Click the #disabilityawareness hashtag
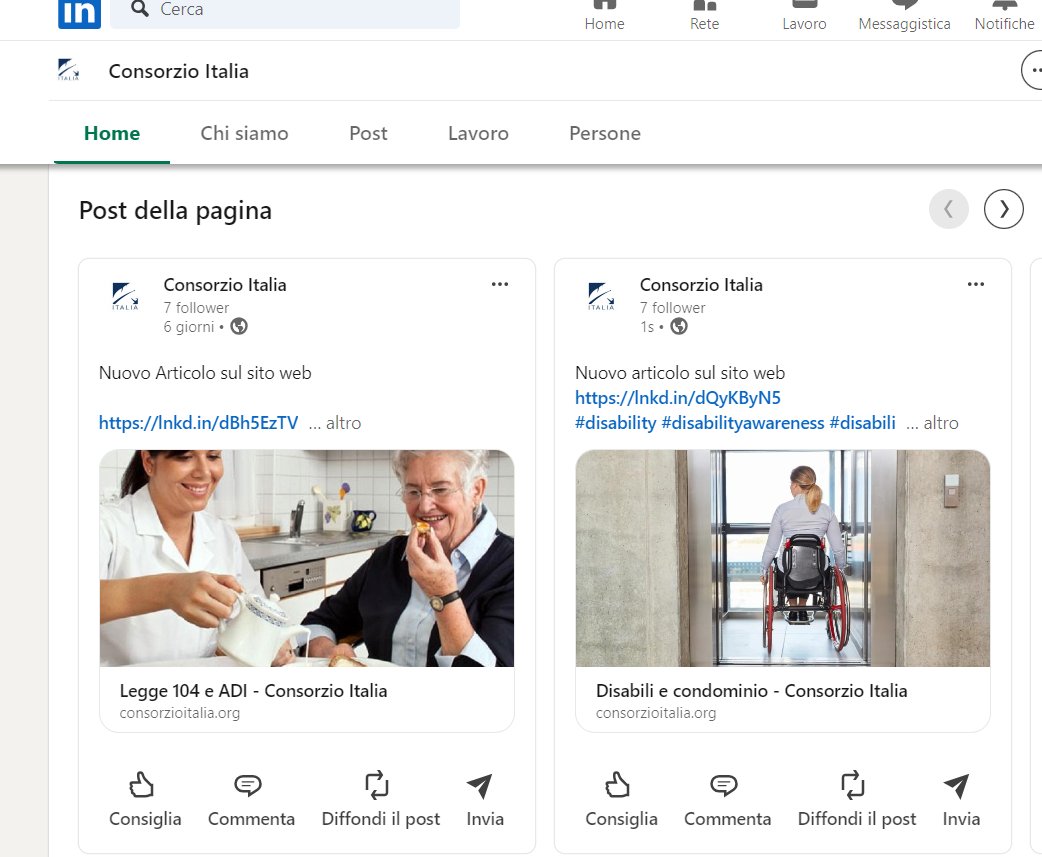 (x=742, y=423)
